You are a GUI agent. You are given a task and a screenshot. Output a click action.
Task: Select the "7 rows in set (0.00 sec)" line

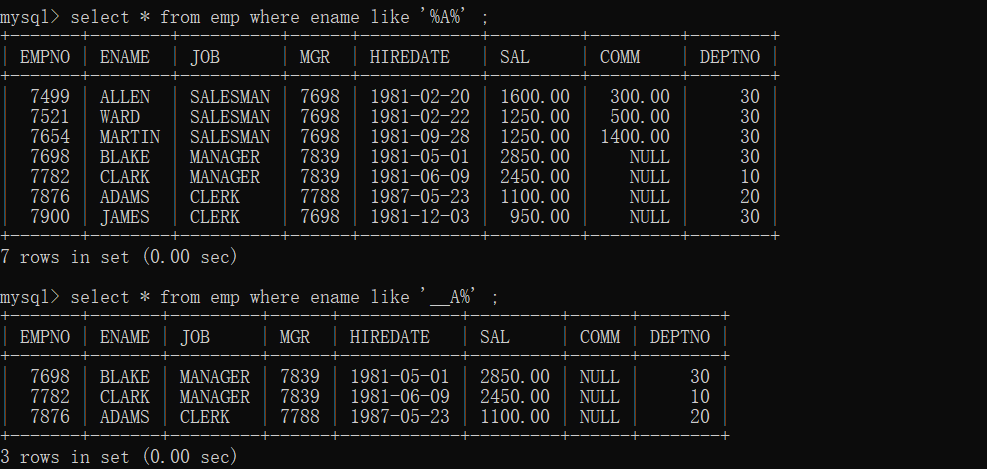tap(119, 257)
